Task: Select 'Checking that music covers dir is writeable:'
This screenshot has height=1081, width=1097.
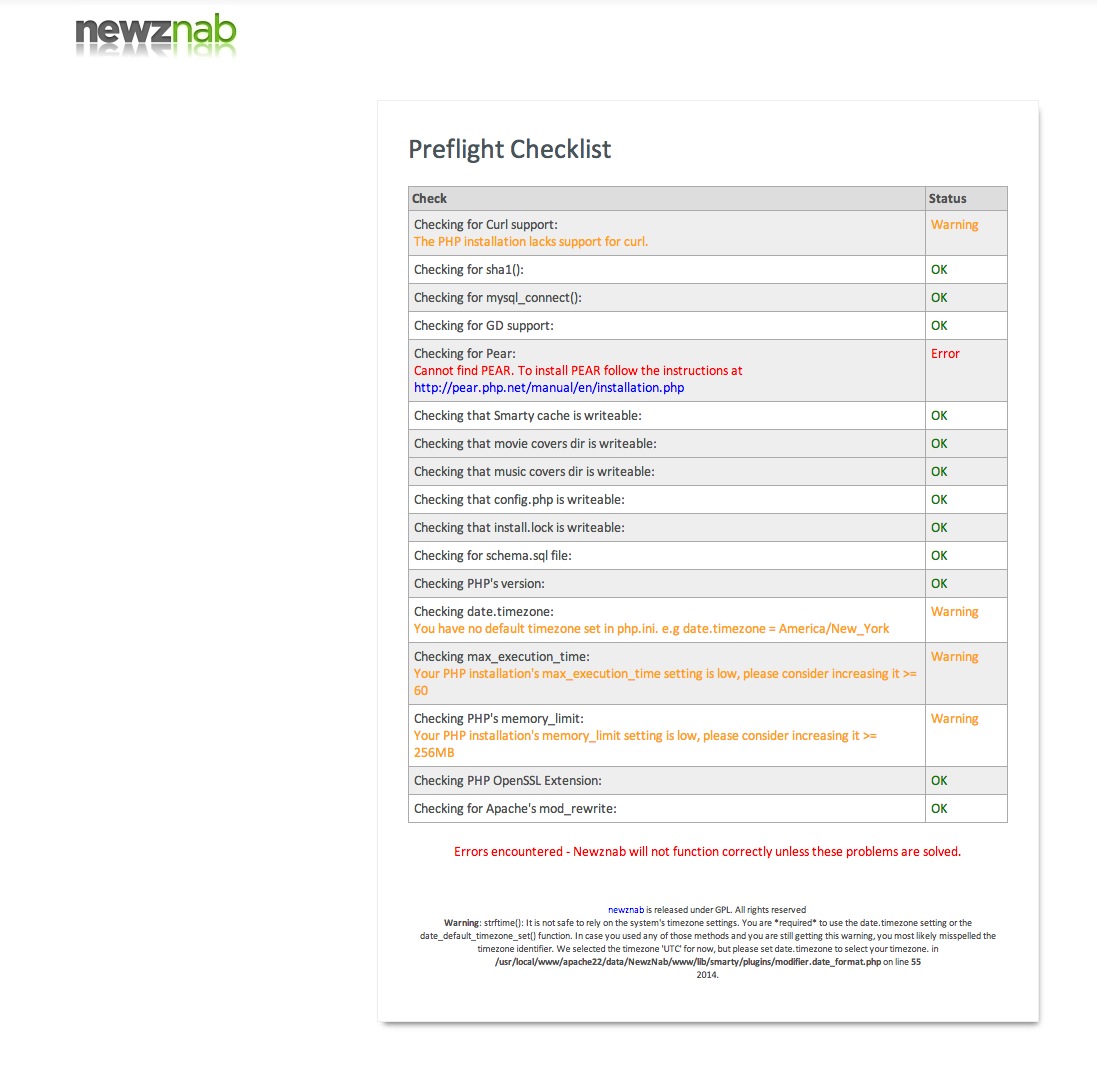Action: click(x=534, y=472)
